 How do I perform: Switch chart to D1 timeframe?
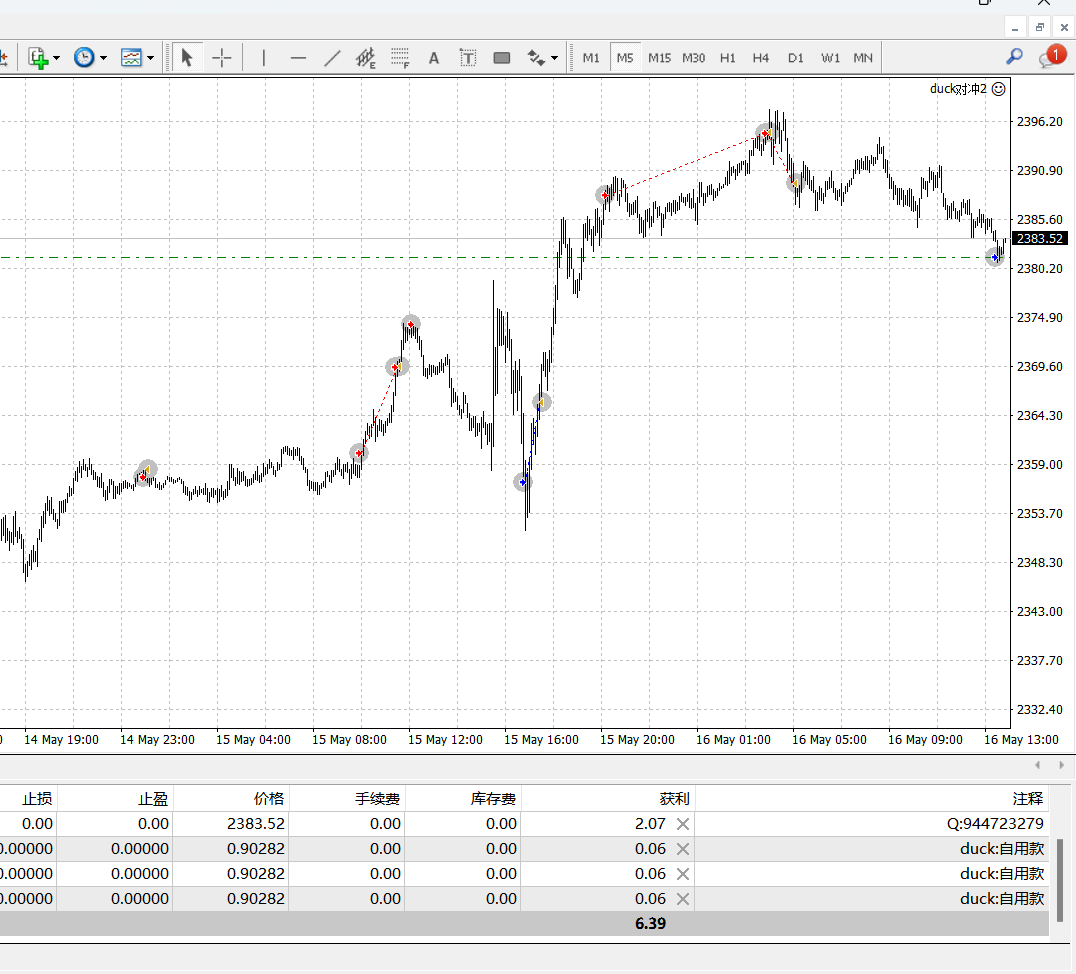click(795, 58)
